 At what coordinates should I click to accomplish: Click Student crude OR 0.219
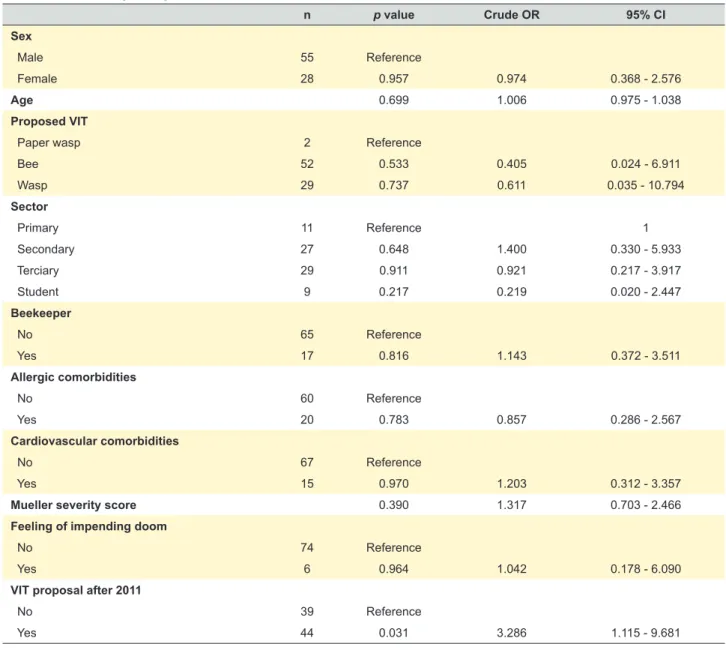click(x=512, y=292)
